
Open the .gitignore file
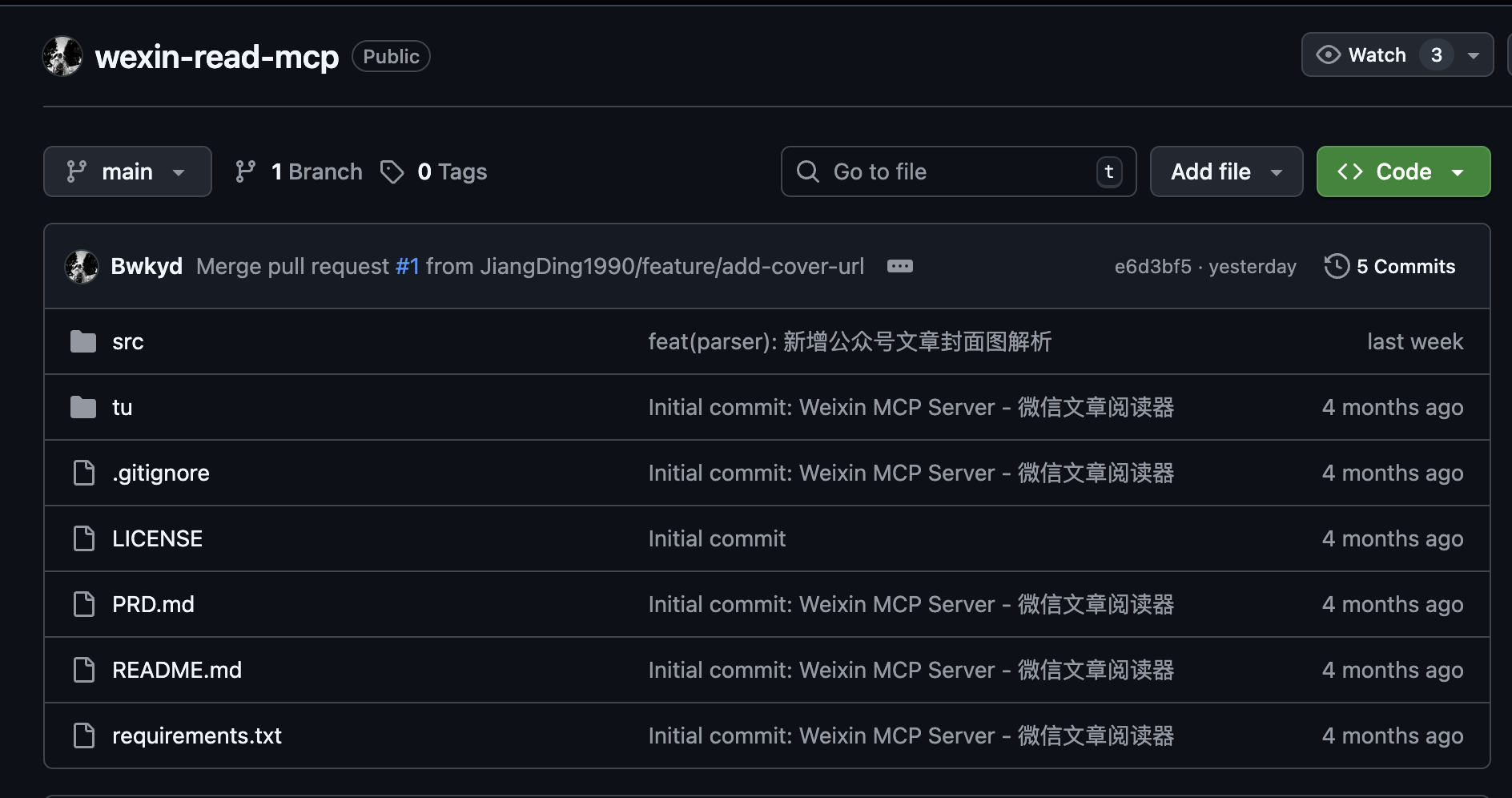161,474
